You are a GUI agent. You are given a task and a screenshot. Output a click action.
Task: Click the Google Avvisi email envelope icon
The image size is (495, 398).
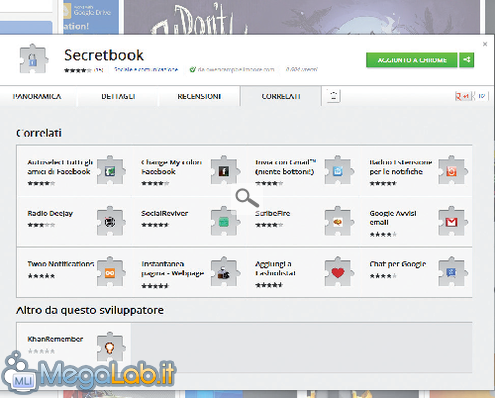pyautogui.click(x=452, y=221)
